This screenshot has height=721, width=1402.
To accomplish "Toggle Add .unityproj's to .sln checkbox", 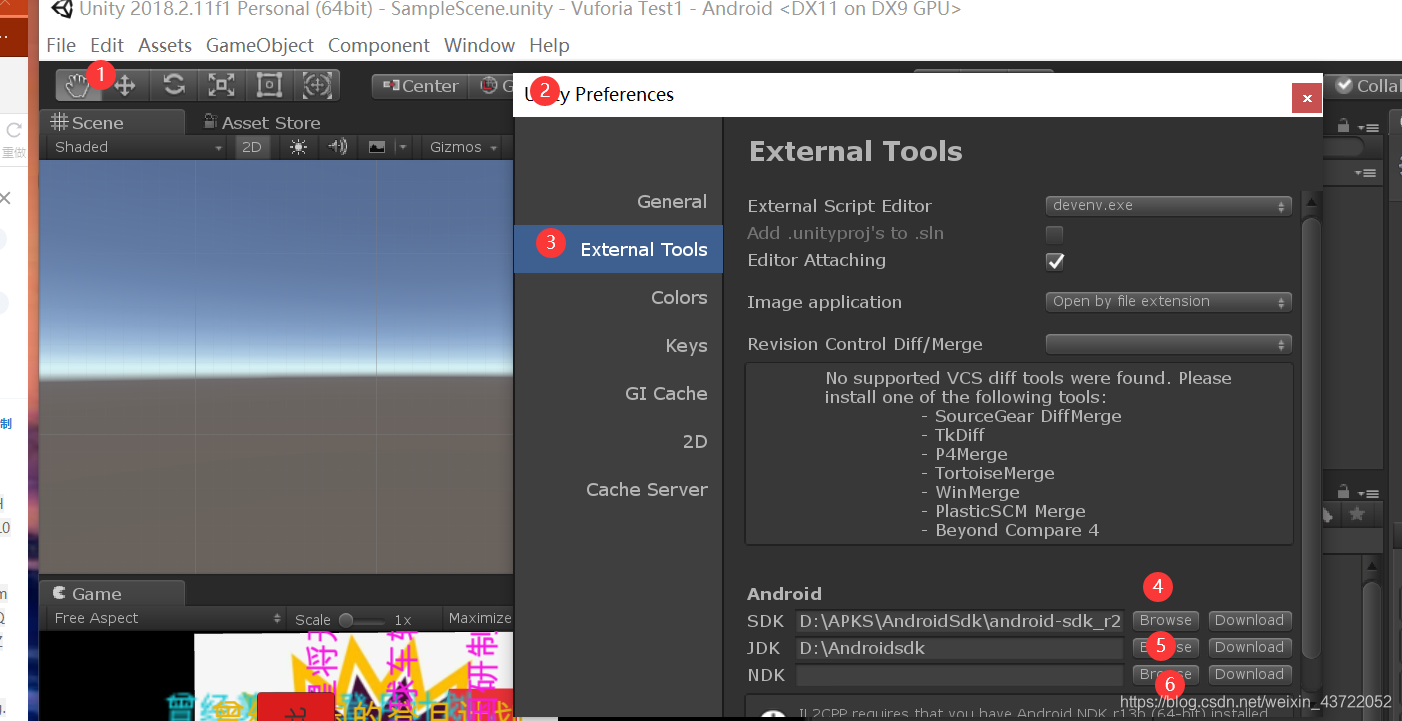I will (x=1054, y=234).
